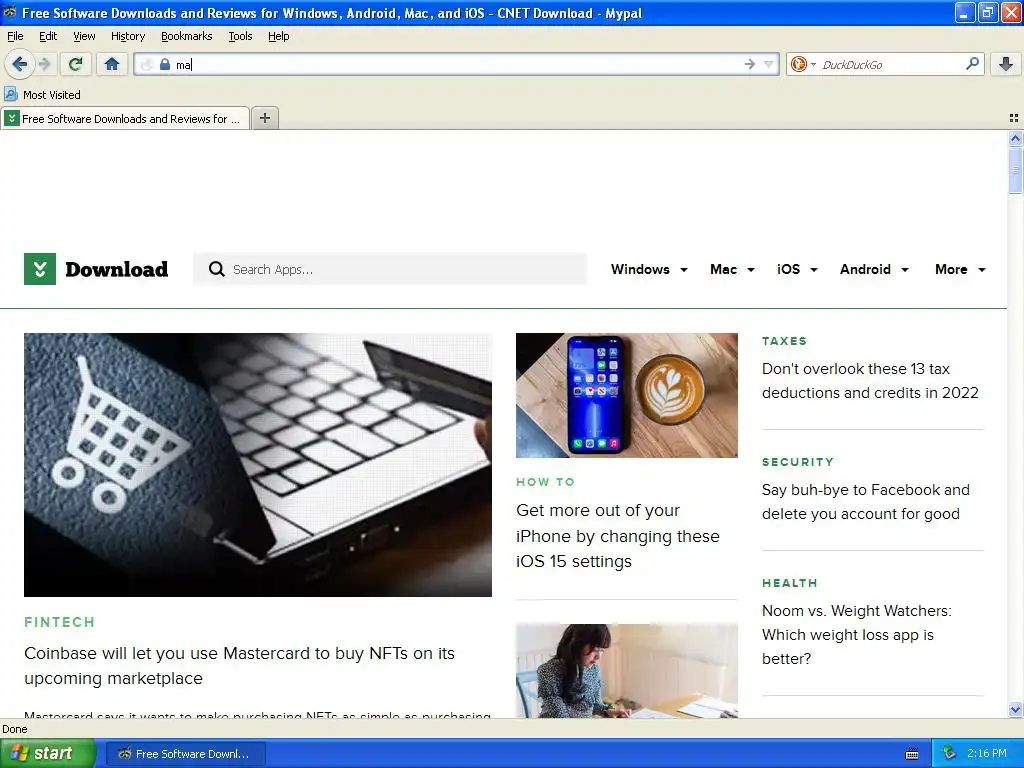Click the URL address bar text field
The height and width of the screenshot is (768, 1024).
pos(457,64)
